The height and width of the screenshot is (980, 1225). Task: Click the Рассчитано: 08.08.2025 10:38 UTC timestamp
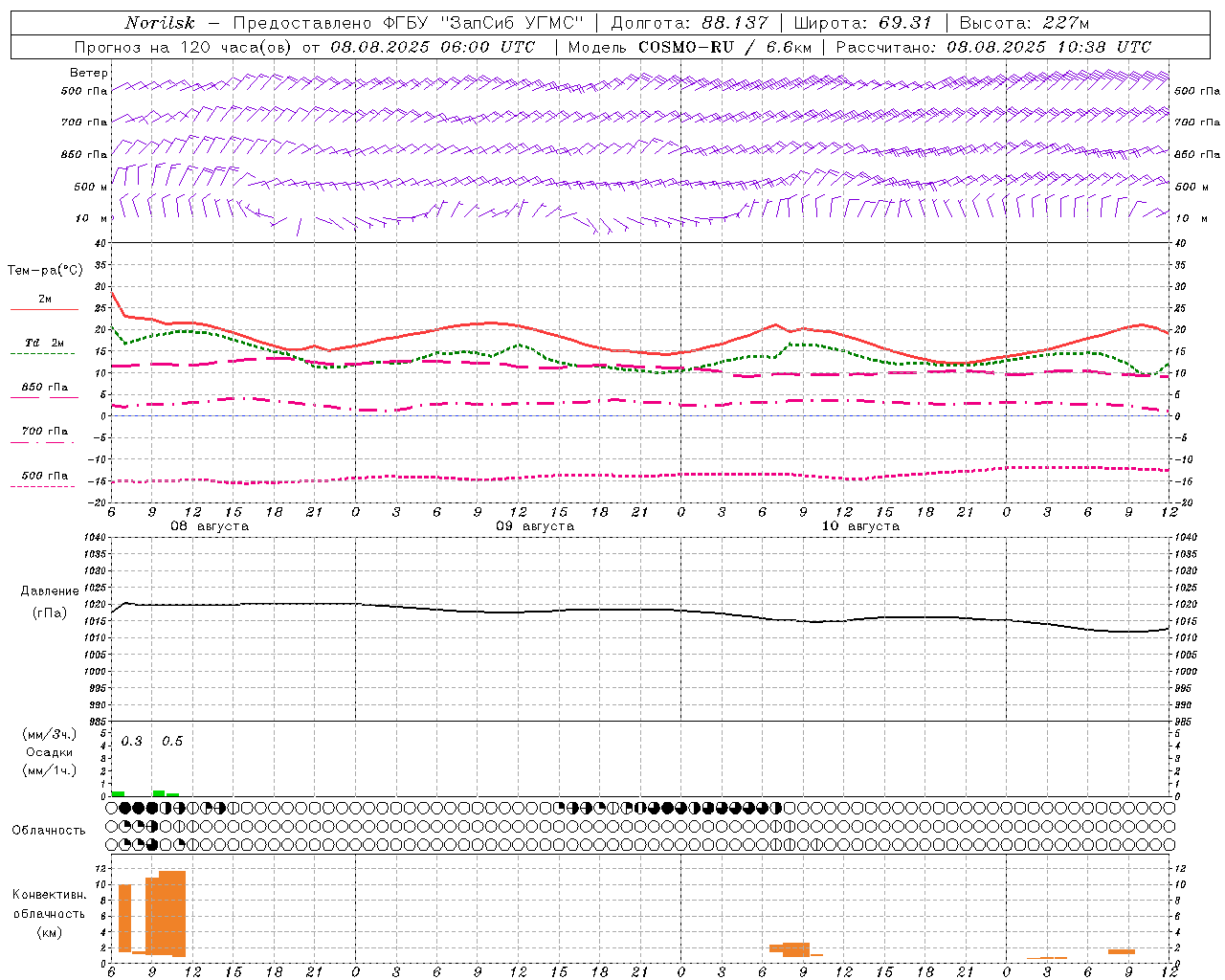point(993,47)
